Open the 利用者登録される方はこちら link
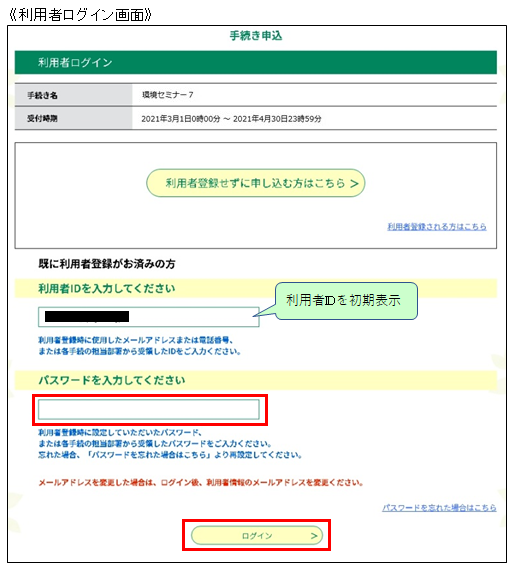Screen dimensions: 507x563 click(437, 227)
